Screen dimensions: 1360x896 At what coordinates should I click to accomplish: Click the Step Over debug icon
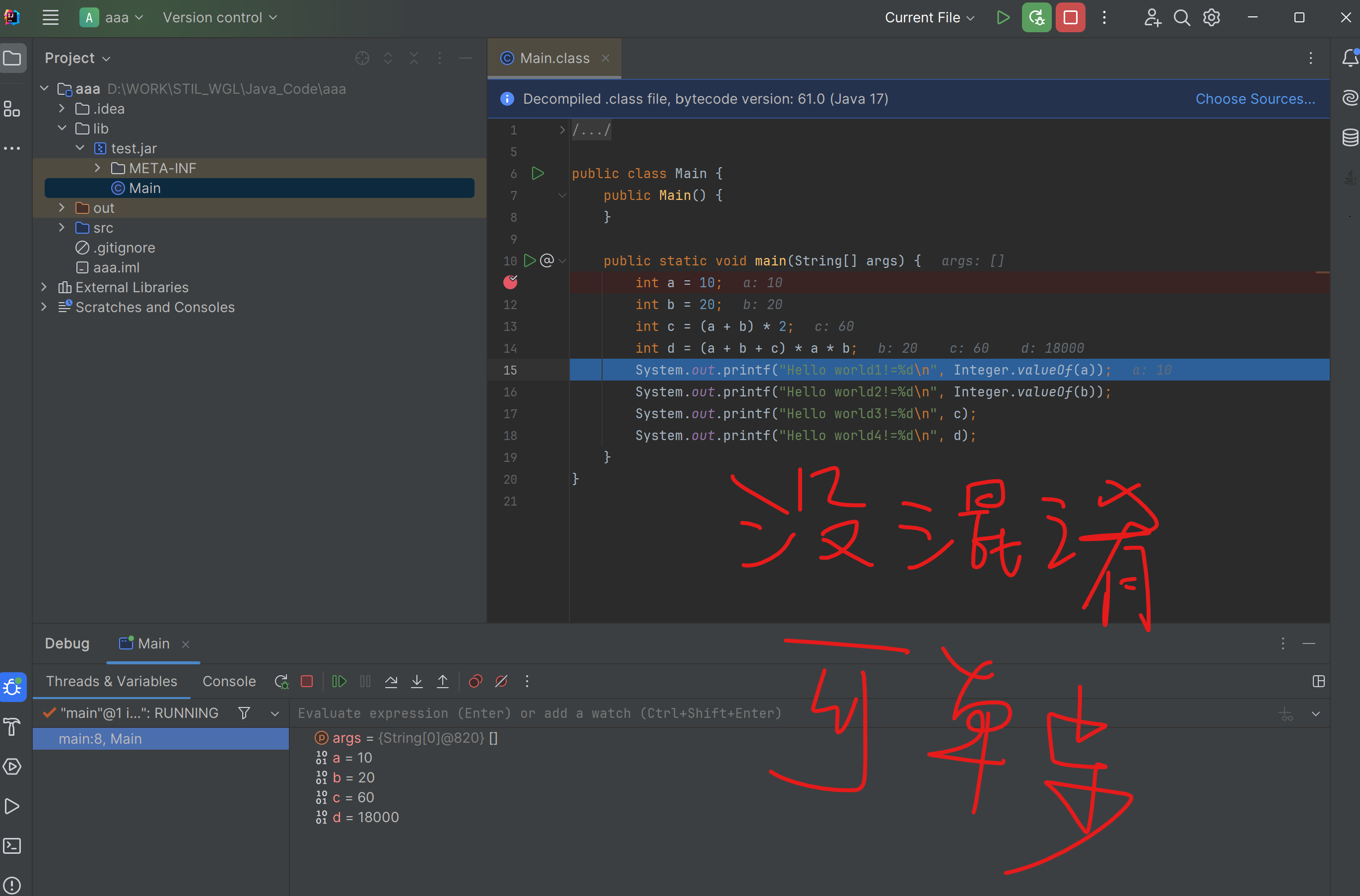tap(391, 681)
